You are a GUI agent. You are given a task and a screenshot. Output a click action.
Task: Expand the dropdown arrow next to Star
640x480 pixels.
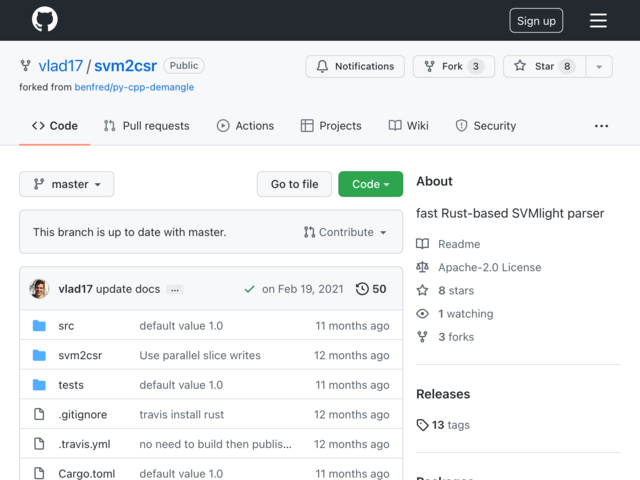pyautogui.click(x=599, y=67)
